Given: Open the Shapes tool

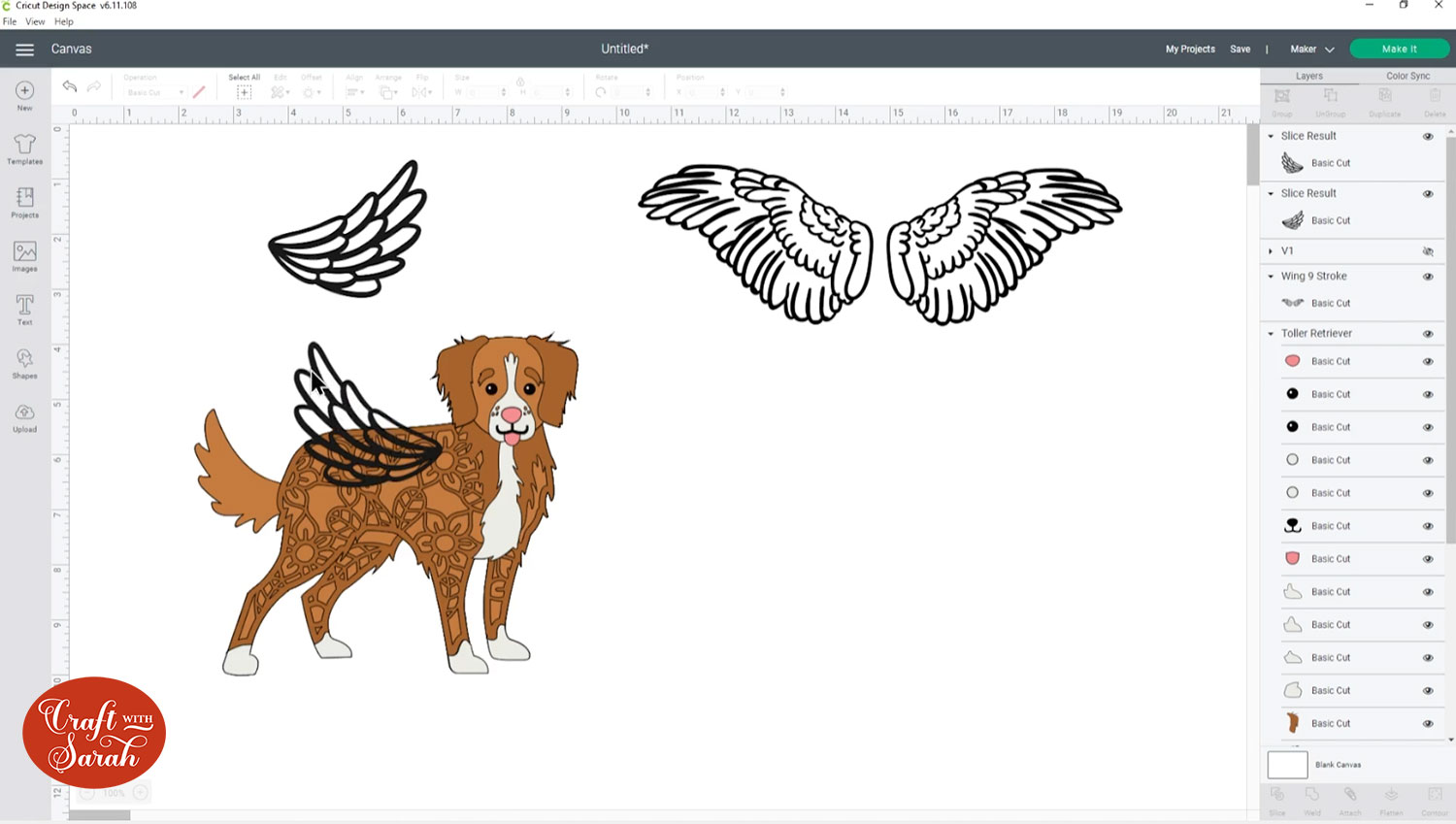Looking at the screenshot, I should (25, 363).
